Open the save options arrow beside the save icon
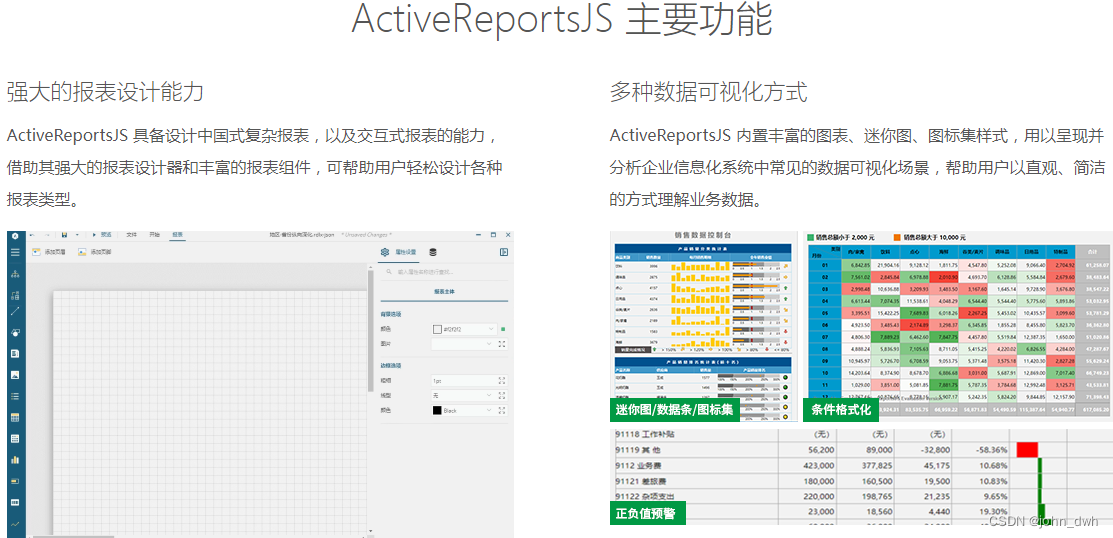This screenshot has width=1113, height=538. 77,235
